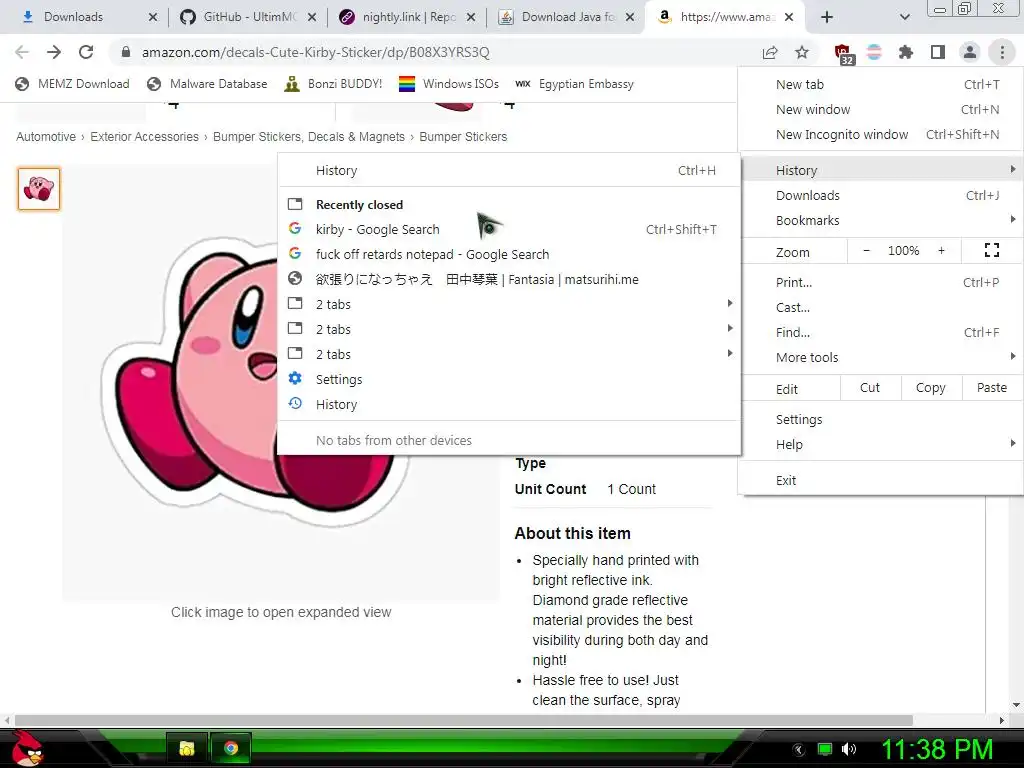Open the Bonzi BUDDY! bookmark
The height and width of the screenshot is (768, 1024).
click(334, 84)
